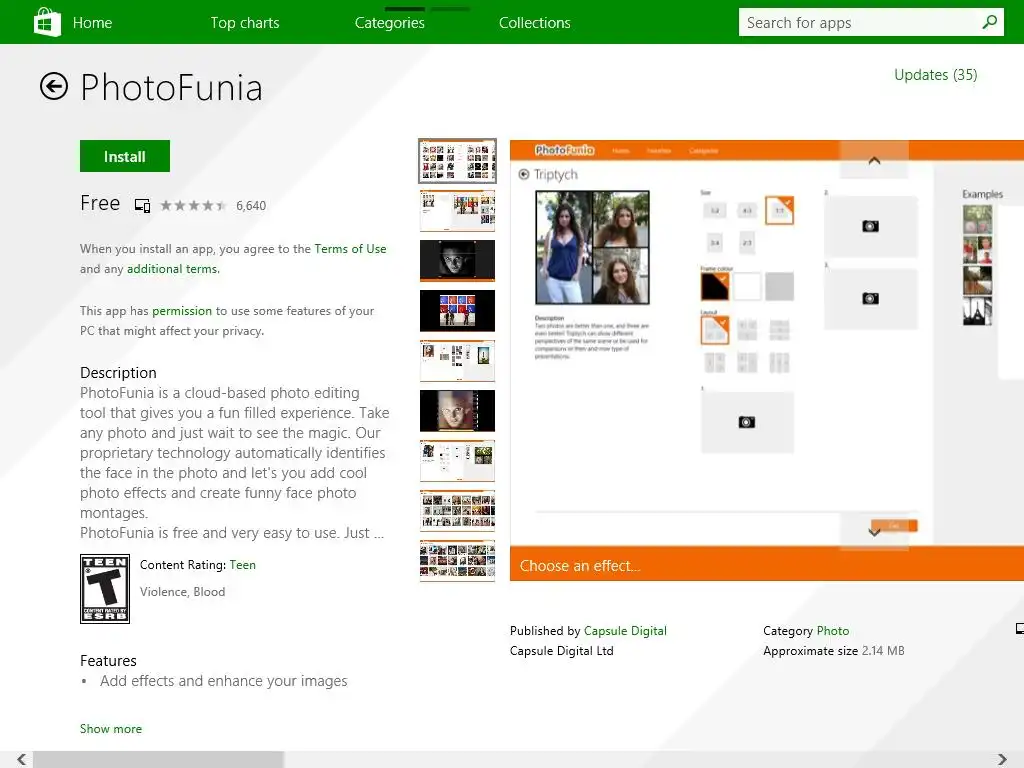1024x768 pixels.
Task: Open the Categories tab
Action: click(x=390, y=23)
